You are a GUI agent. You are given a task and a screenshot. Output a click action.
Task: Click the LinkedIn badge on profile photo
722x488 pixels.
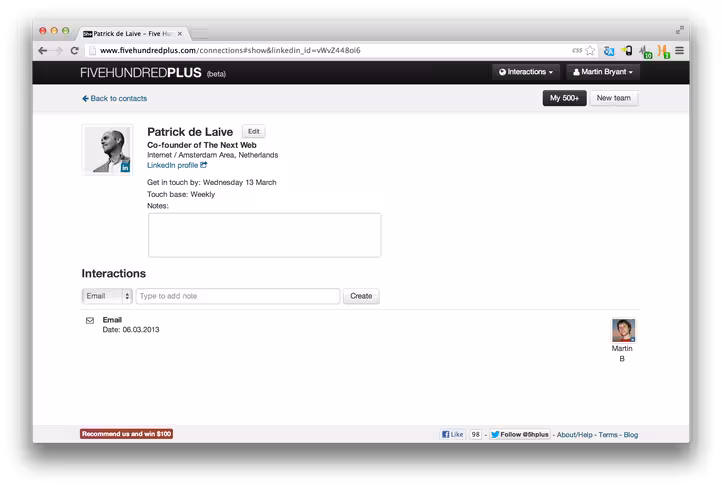point(125,168)
